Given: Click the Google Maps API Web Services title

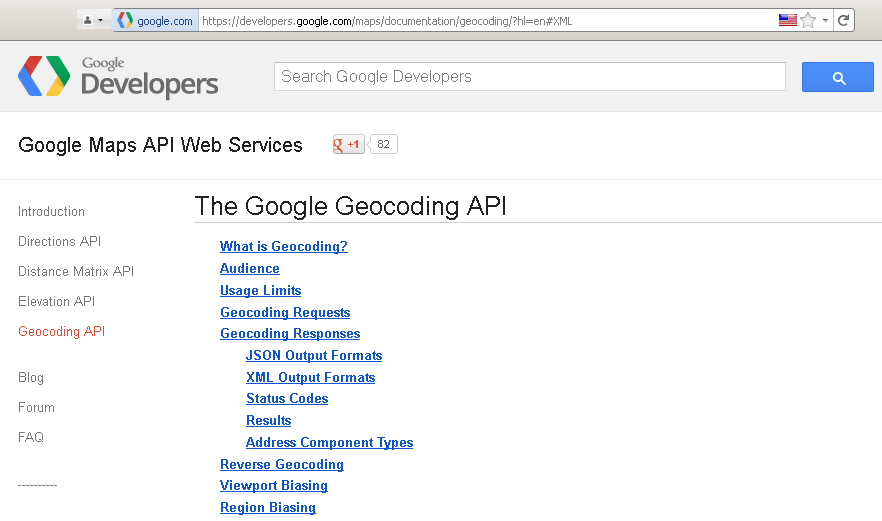Looking at the screenshot, I should 160,145.
